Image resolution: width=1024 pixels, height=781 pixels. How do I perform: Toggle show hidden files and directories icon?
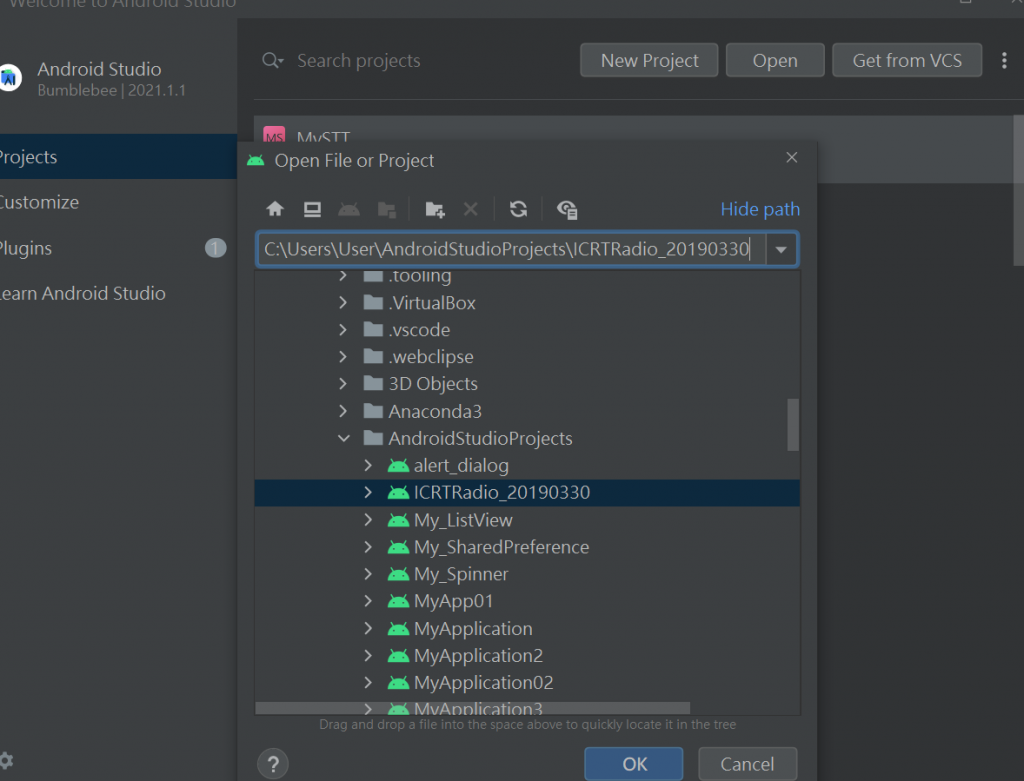(x=567, y=209)
